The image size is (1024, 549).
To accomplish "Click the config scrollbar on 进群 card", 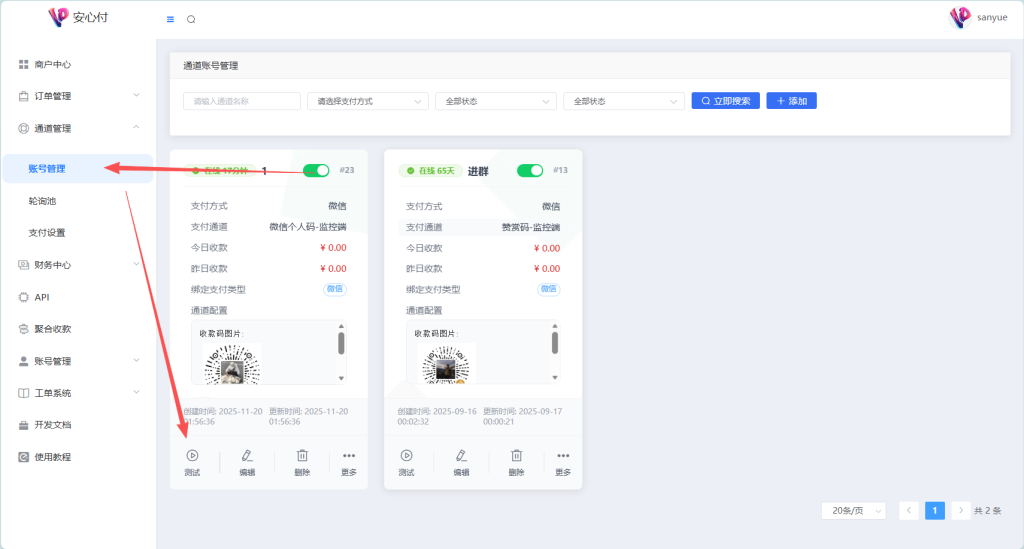I will pos(554,343).
